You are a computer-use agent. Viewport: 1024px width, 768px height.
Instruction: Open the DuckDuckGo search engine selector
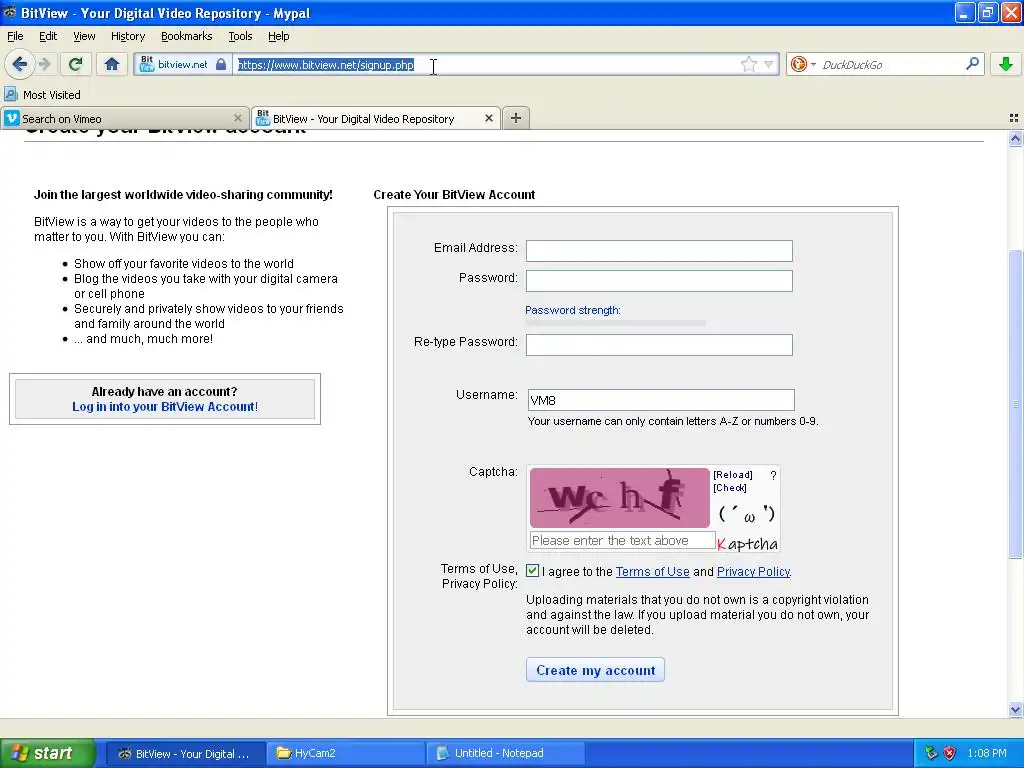pos(802,64)
